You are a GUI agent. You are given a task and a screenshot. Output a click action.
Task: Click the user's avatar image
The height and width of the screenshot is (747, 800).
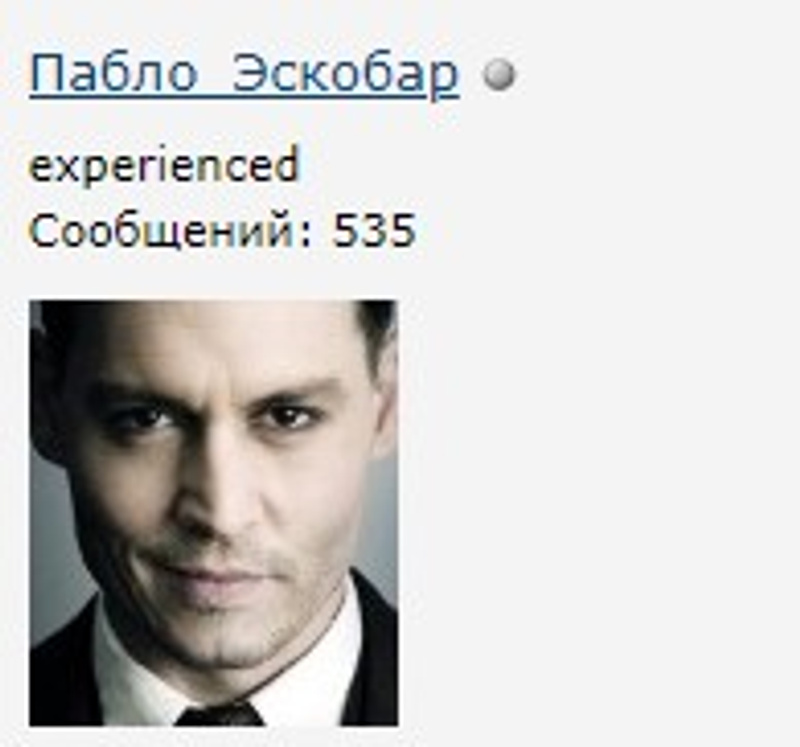point(214,513)
